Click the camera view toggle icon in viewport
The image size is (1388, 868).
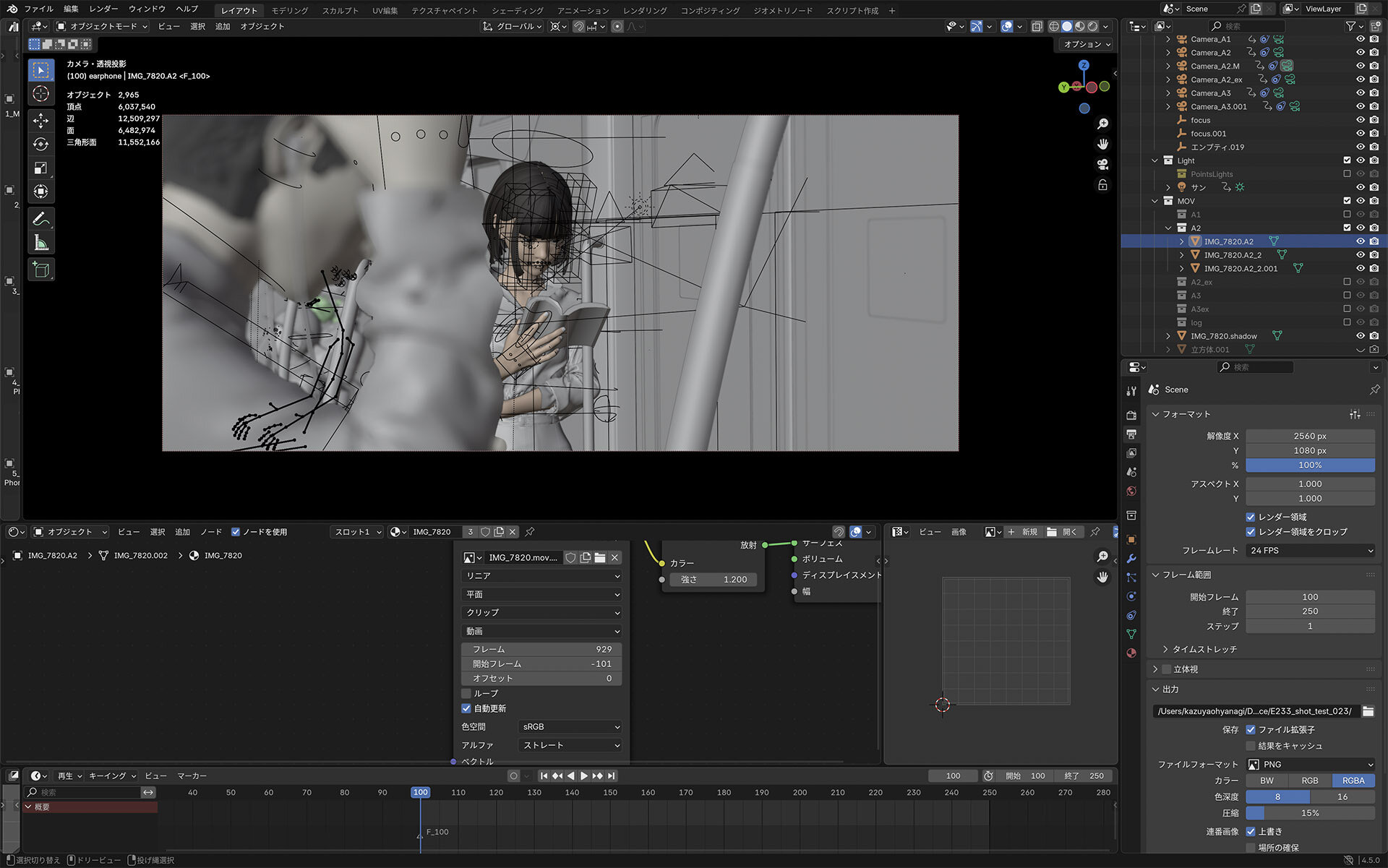click(1102, 165)
